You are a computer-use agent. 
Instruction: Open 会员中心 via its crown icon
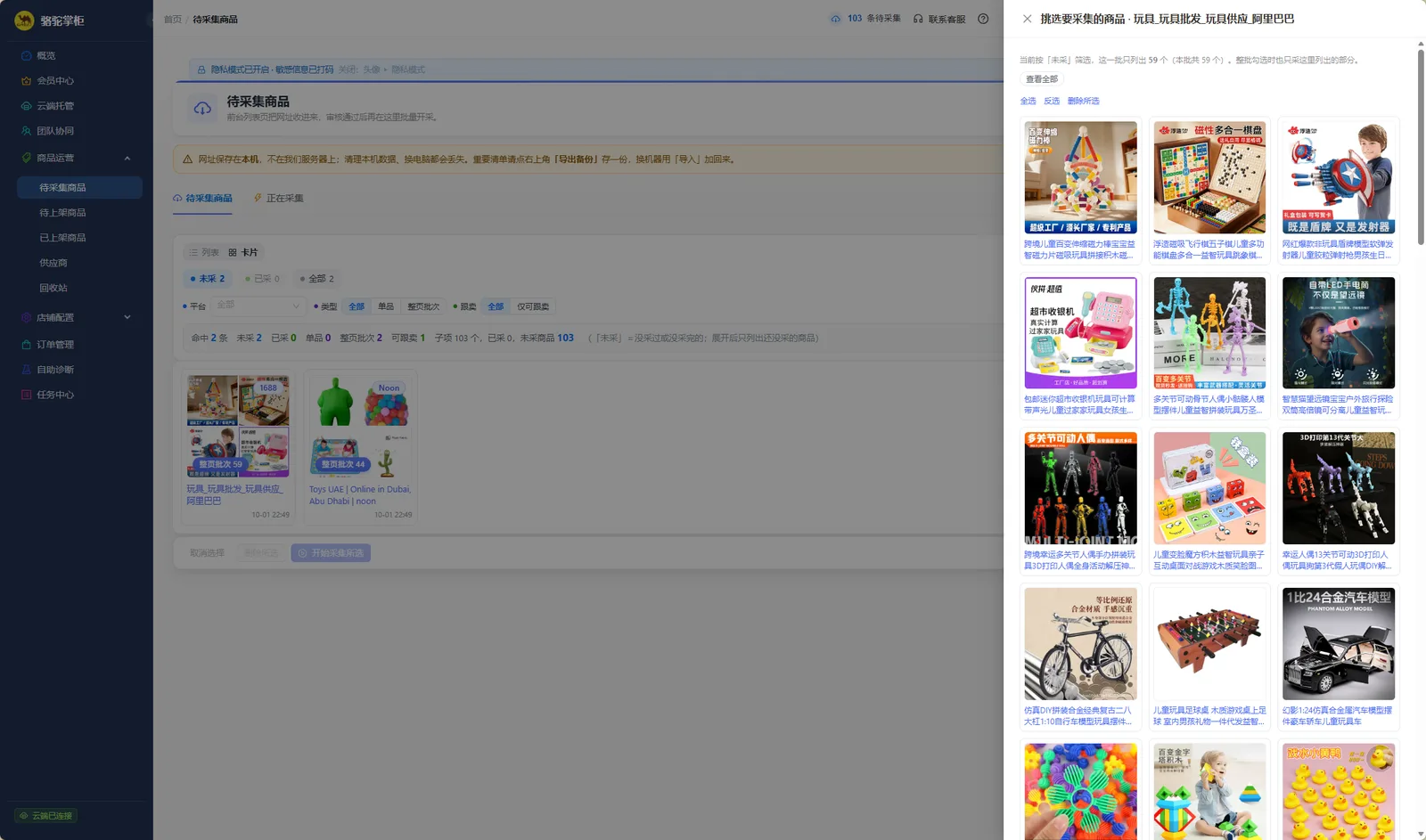[x=26, y=80]
